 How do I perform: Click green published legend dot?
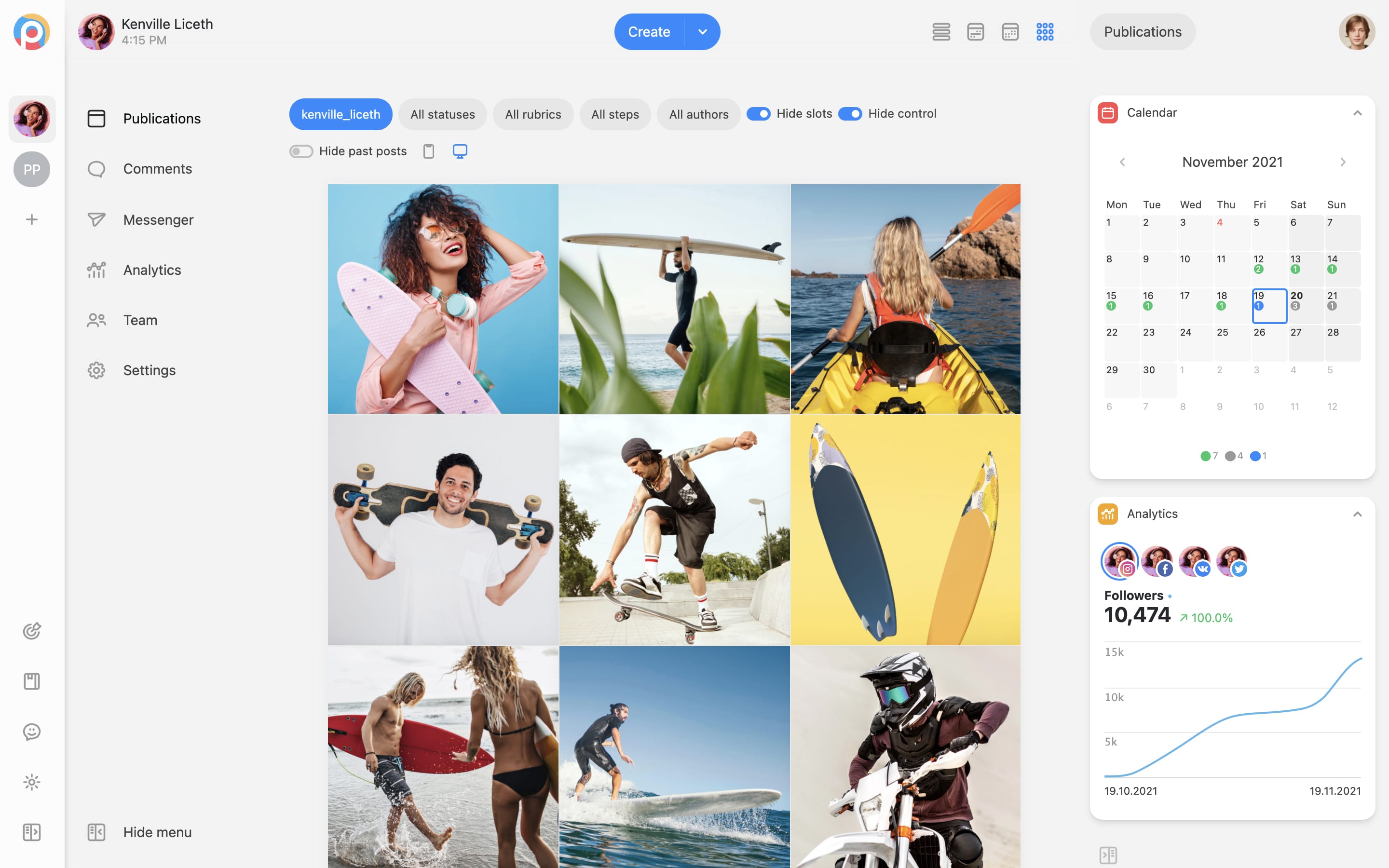click(x=1205, y=456)
